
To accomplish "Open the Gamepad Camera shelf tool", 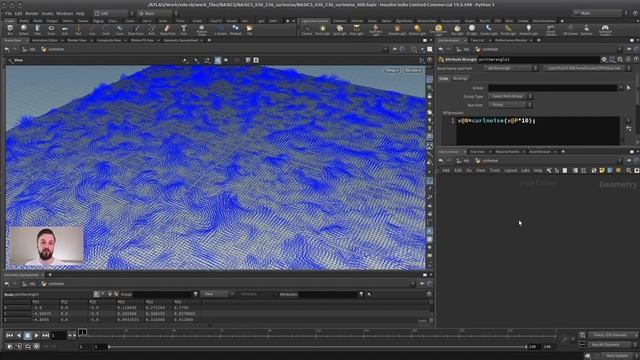I will coord(605,29).
